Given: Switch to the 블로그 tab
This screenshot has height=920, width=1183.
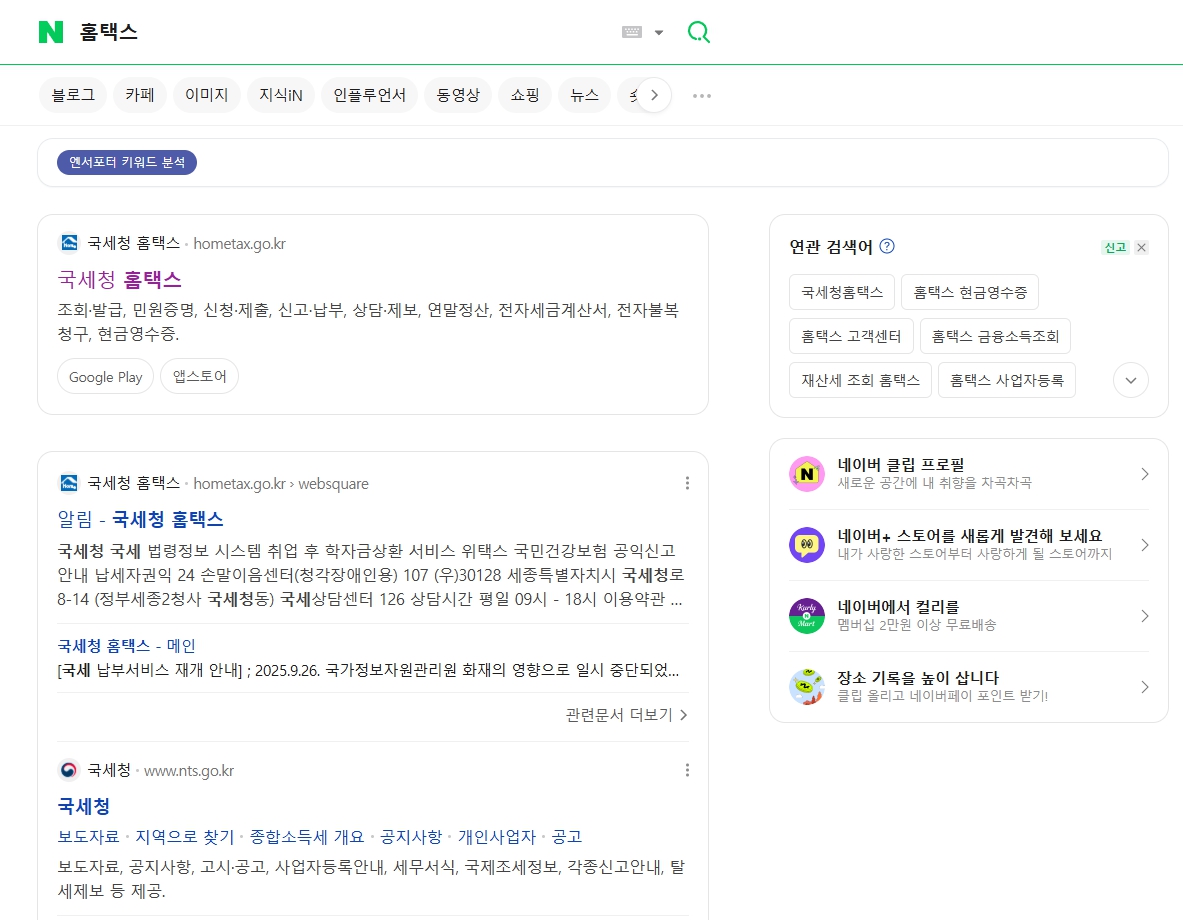Looking at the screenshot, I should coord(72,95).
